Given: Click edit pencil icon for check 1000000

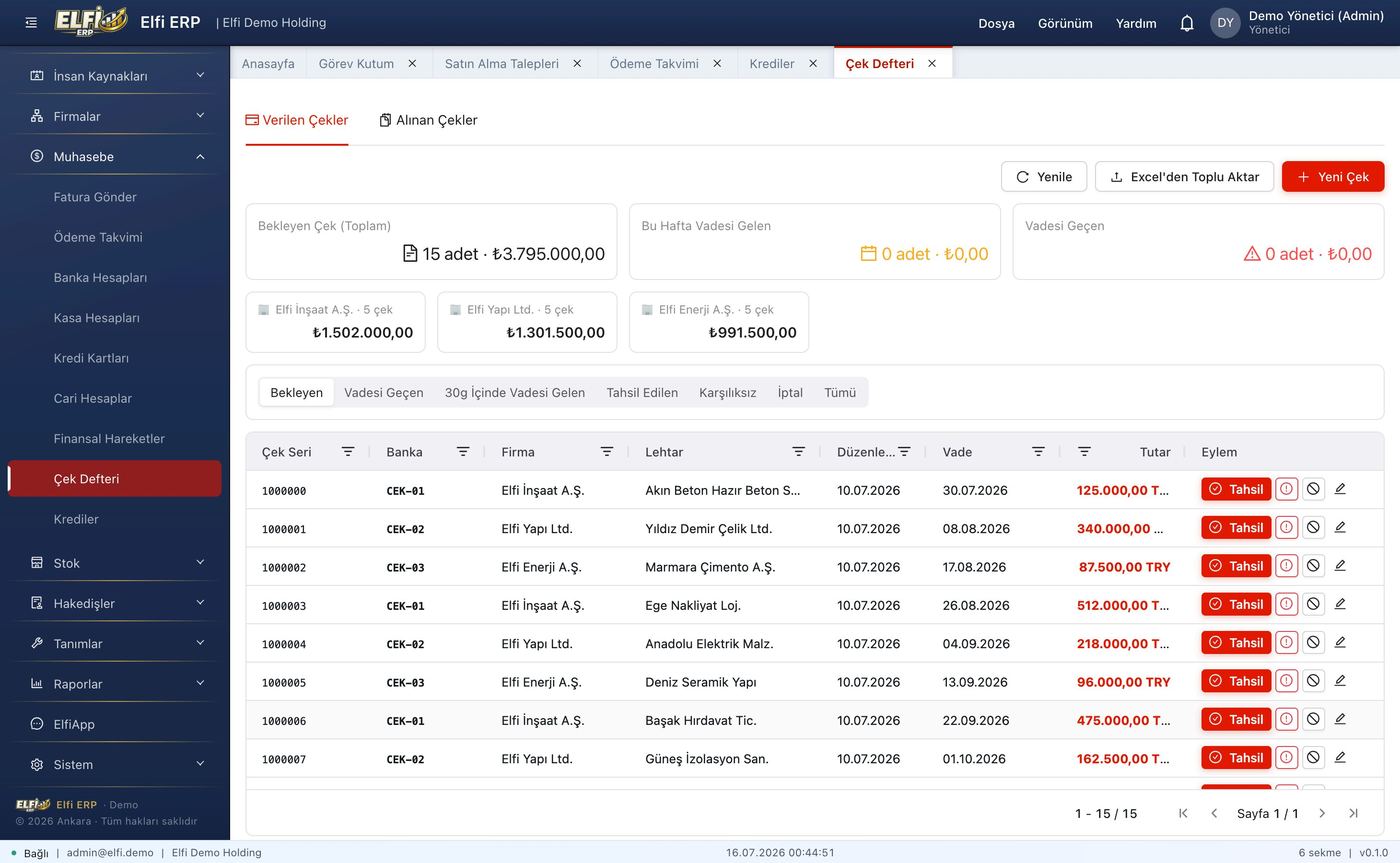Looking at the screenshot, I should (x=1340, y=489).
